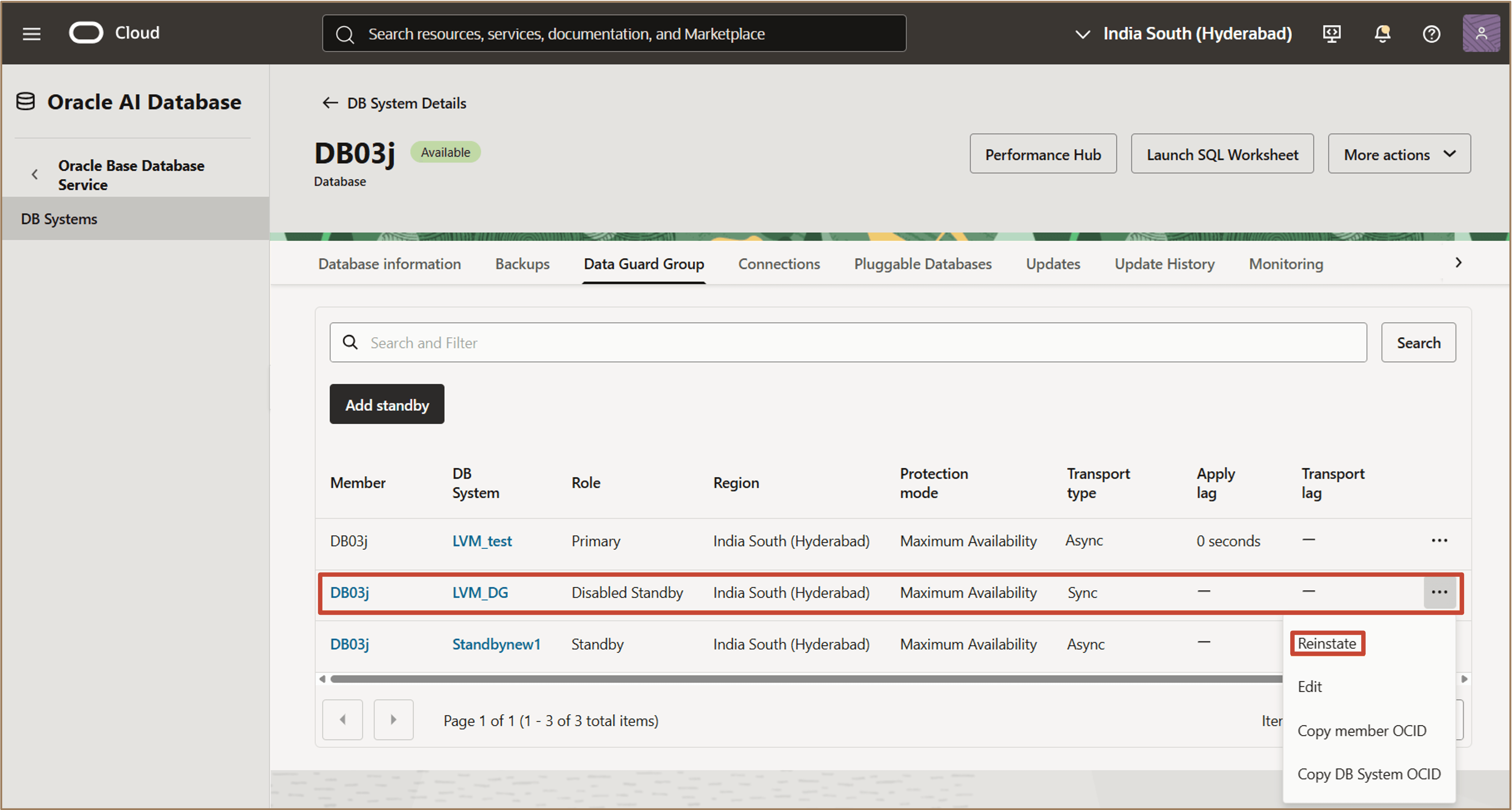This screenshot has width=1512, height=810.
Task: Switch to the Pluggable Databases tab
Action: [x=922, y=264]
